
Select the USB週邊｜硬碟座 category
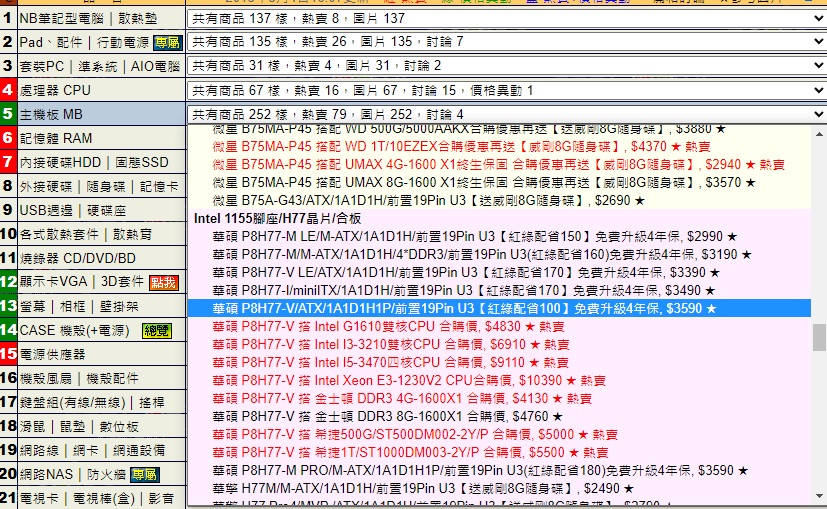click(73, 210)
